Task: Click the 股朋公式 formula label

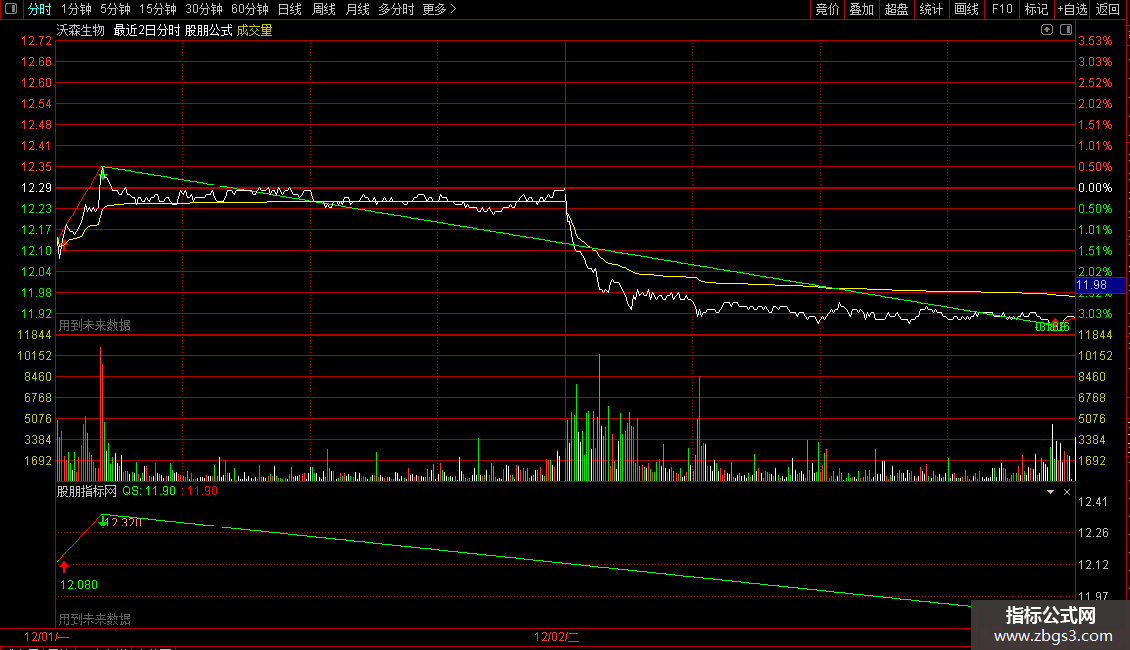Action: pos(208,30)
